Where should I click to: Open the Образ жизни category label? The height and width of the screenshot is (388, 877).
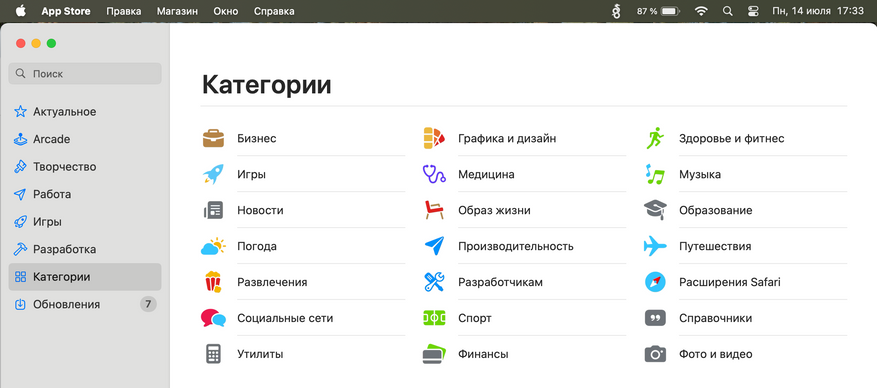[x=494, y=210]
